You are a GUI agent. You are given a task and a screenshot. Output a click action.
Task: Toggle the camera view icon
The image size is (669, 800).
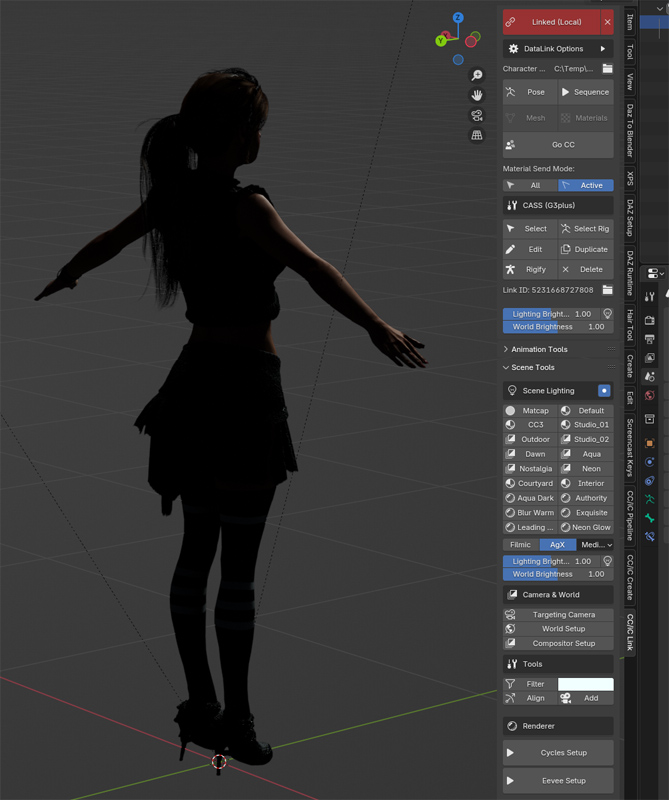coord(477,115)
